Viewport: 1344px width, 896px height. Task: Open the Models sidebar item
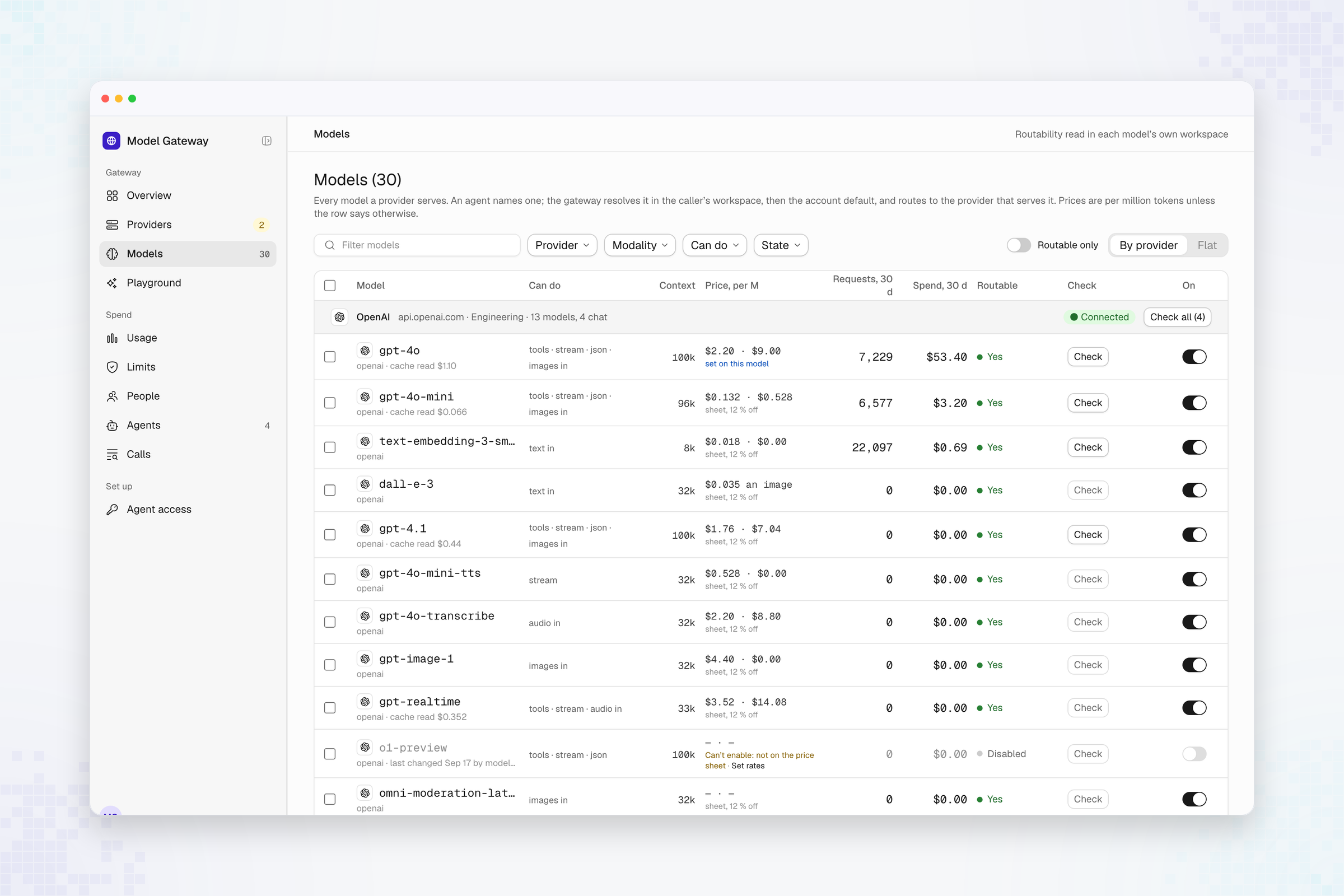point(188,254)
